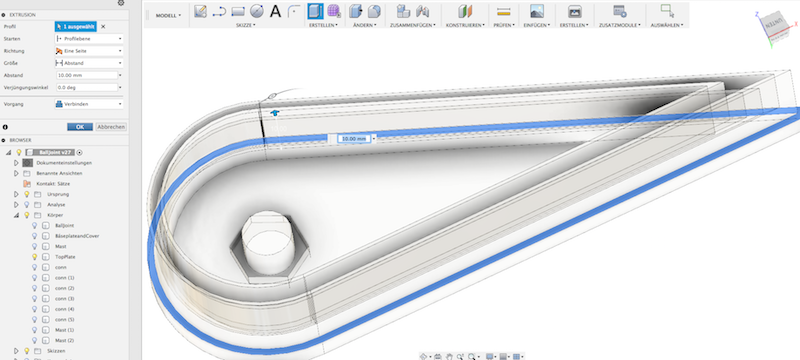Viewport: 800px width, 360px height.
Task: Toggle visibility bulb of conn (1)
Action: coord(35,278)
